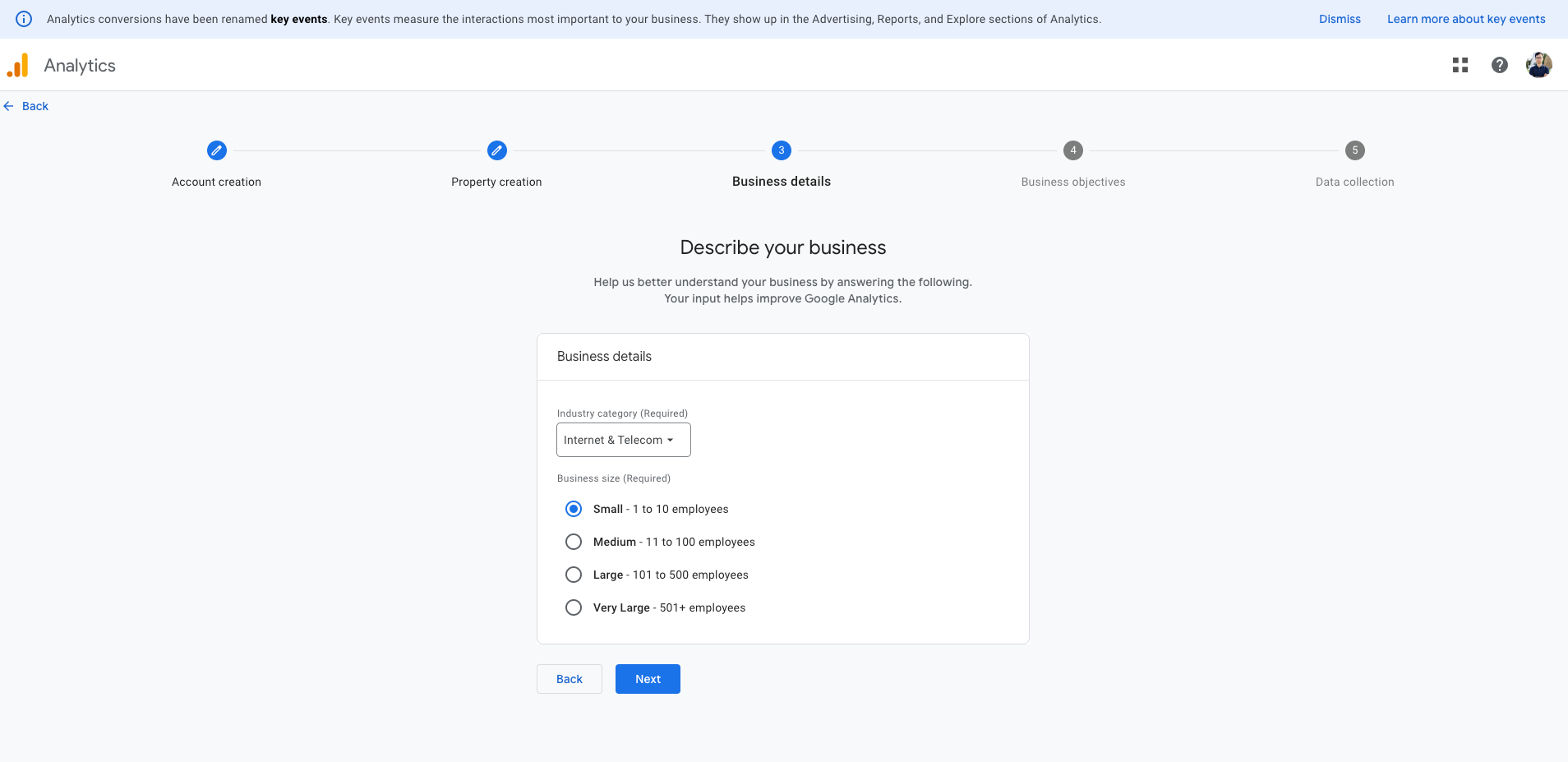Choose Very Large 501+ employees option
The image size is (1568, 762).
[x=574, y=607]
